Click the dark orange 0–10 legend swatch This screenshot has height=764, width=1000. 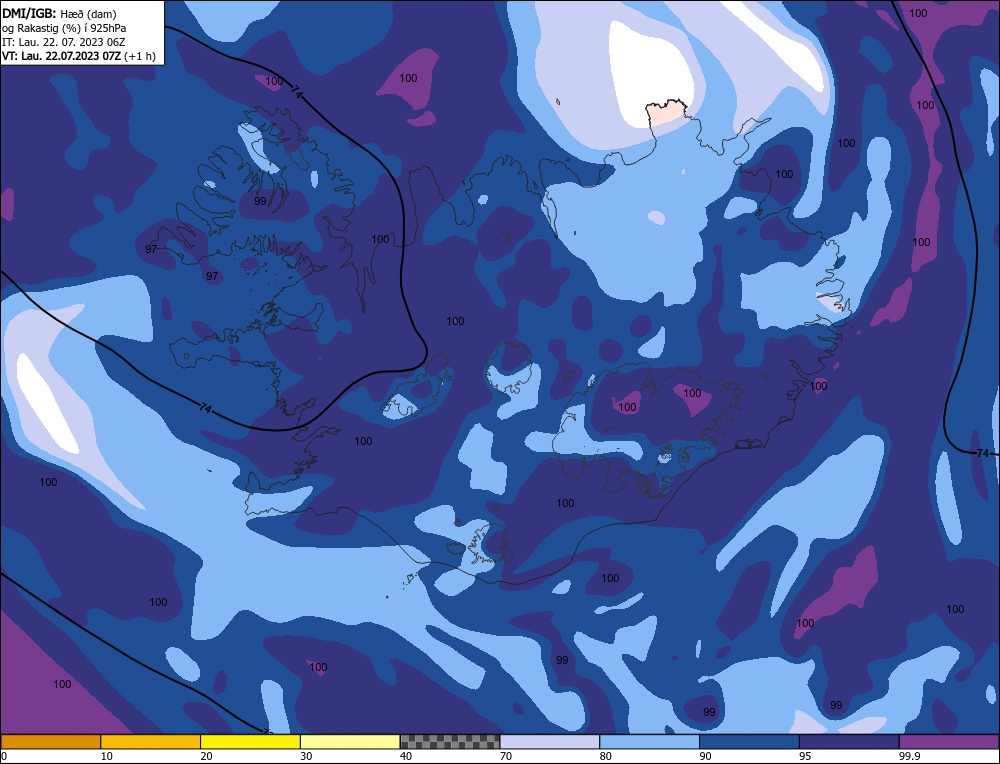50,741
